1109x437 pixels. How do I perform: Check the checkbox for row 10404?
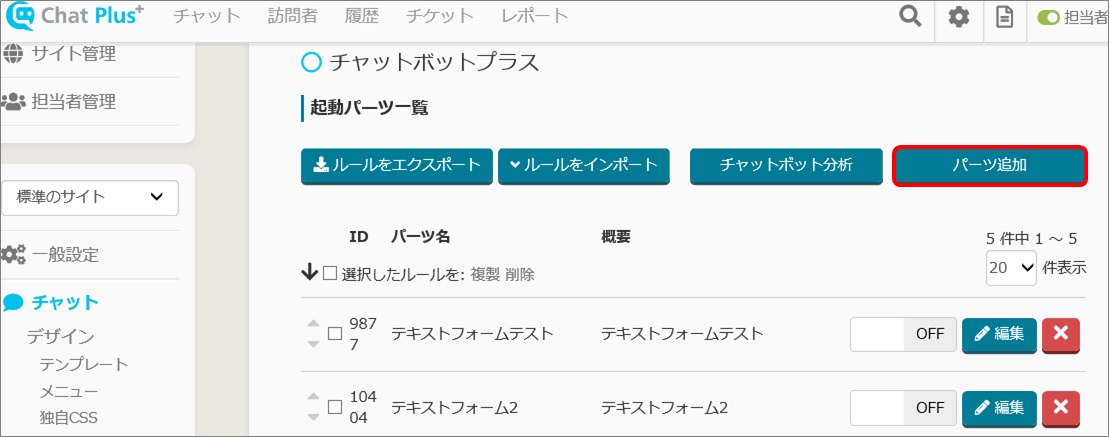click(335, 407)
